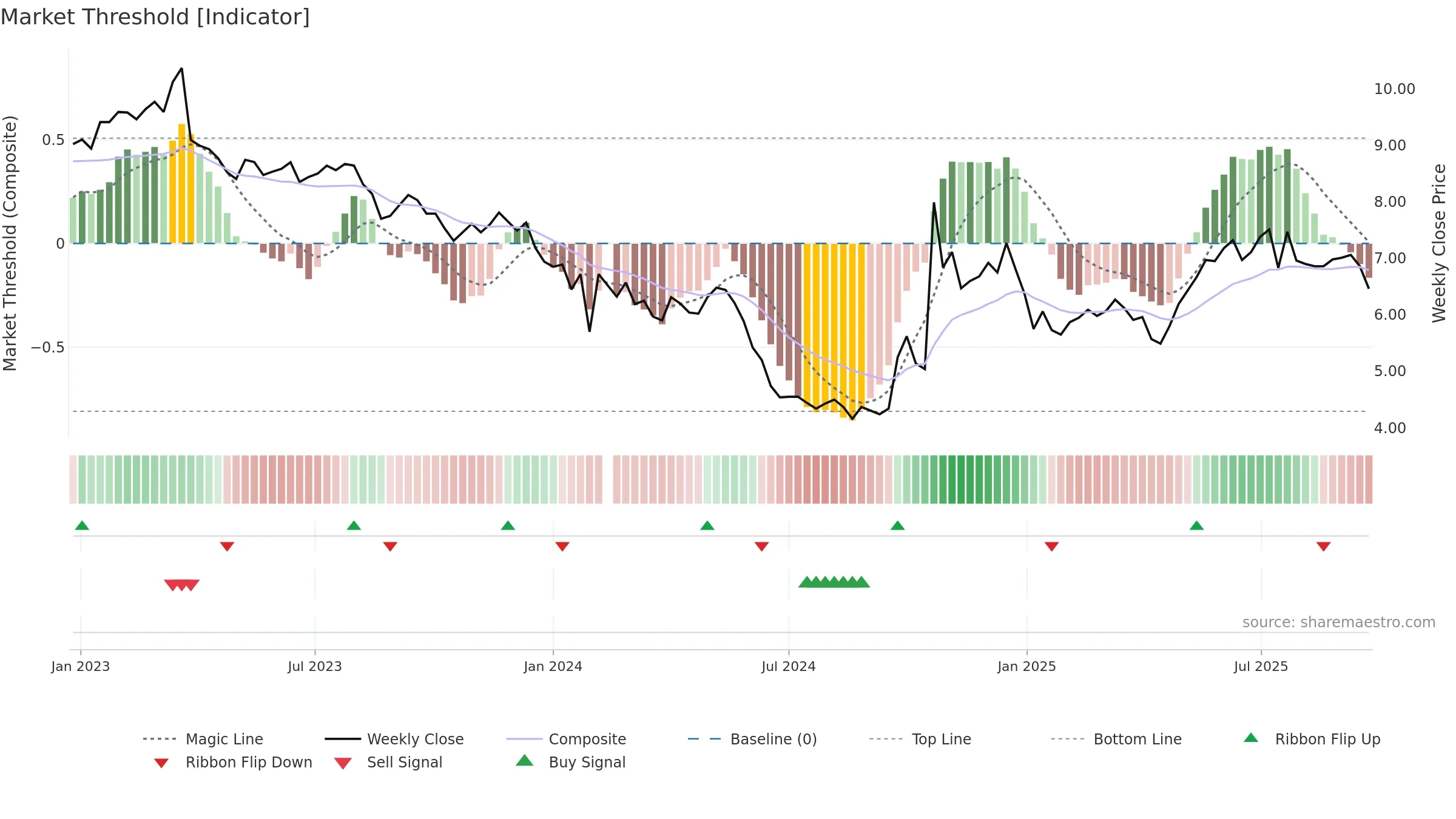The image size is (1456, 819).
Task: Click the Jan 2025 x-axis label
Action: point(1027,667)
